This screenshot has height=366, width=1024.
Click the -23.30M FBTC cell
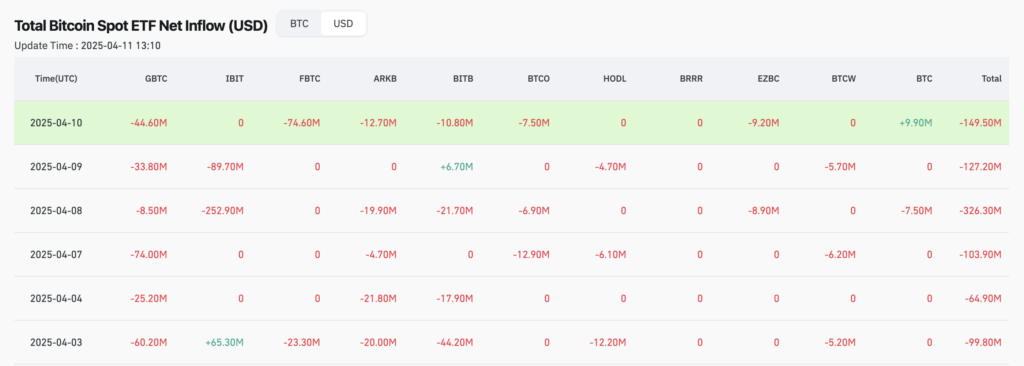pos(302,342)
